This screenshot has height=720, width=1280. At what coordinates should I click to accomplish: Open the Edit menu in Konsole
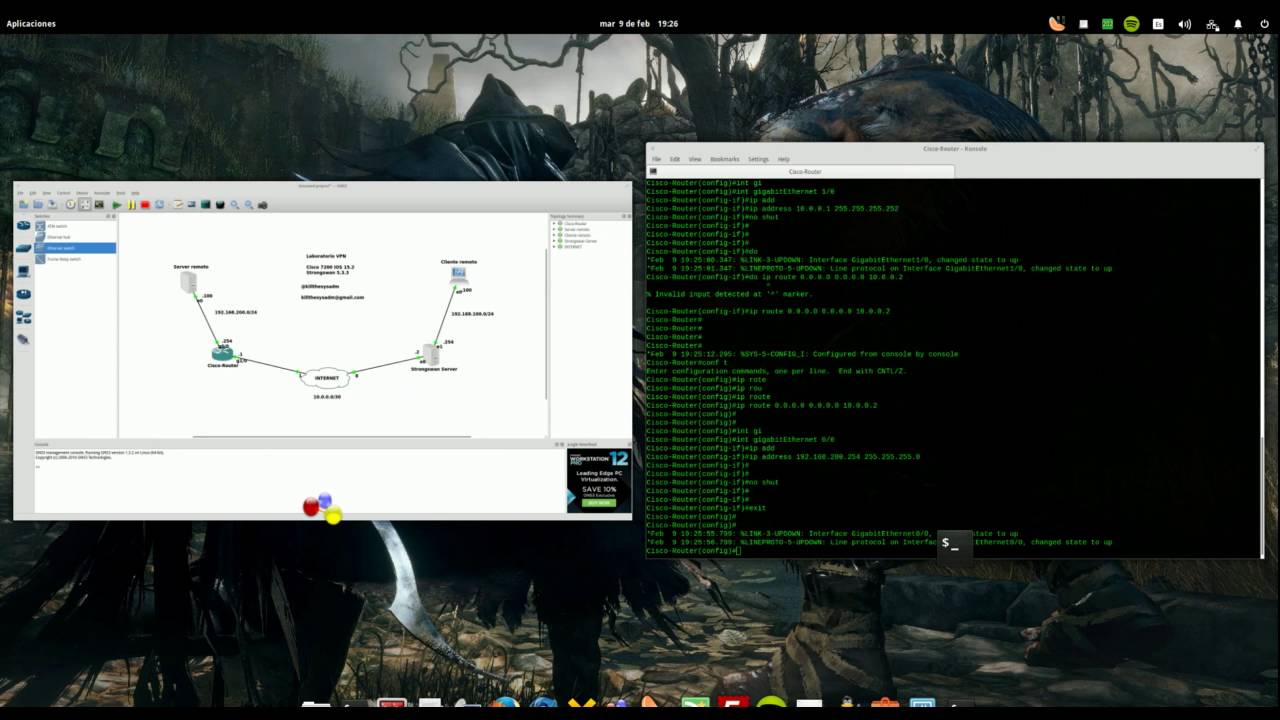pos(675,159)
